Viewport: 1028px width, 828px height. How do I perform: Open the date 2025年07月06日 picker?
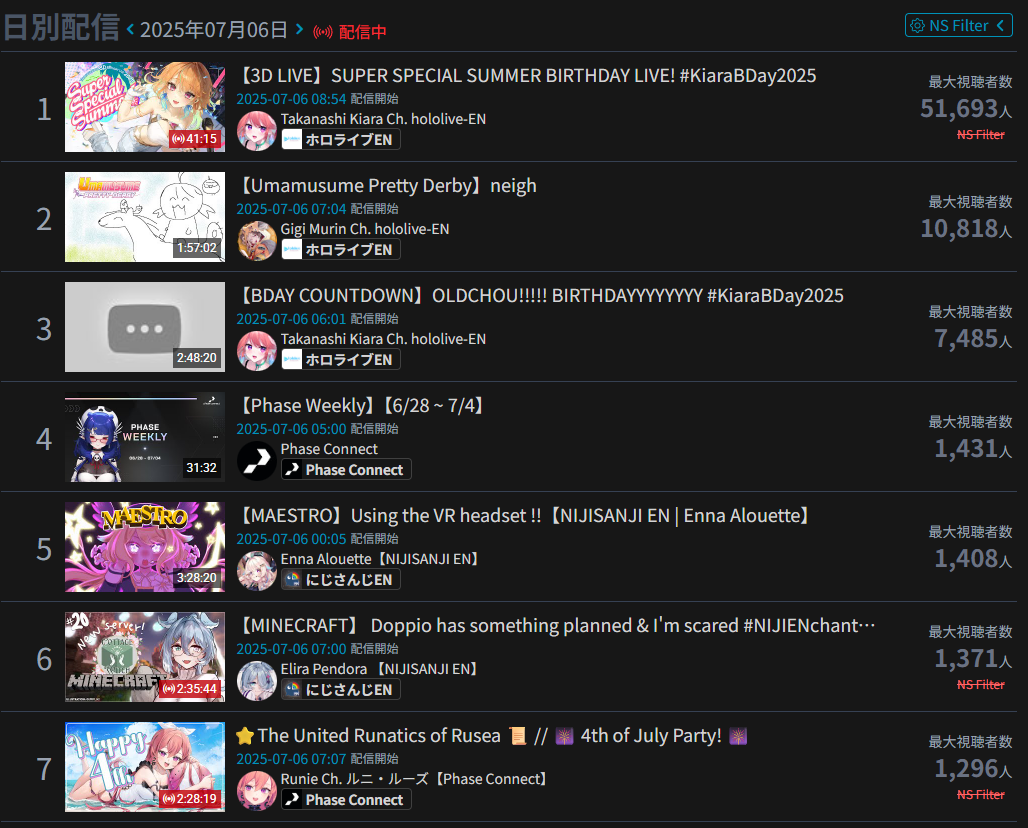[214, 30]
